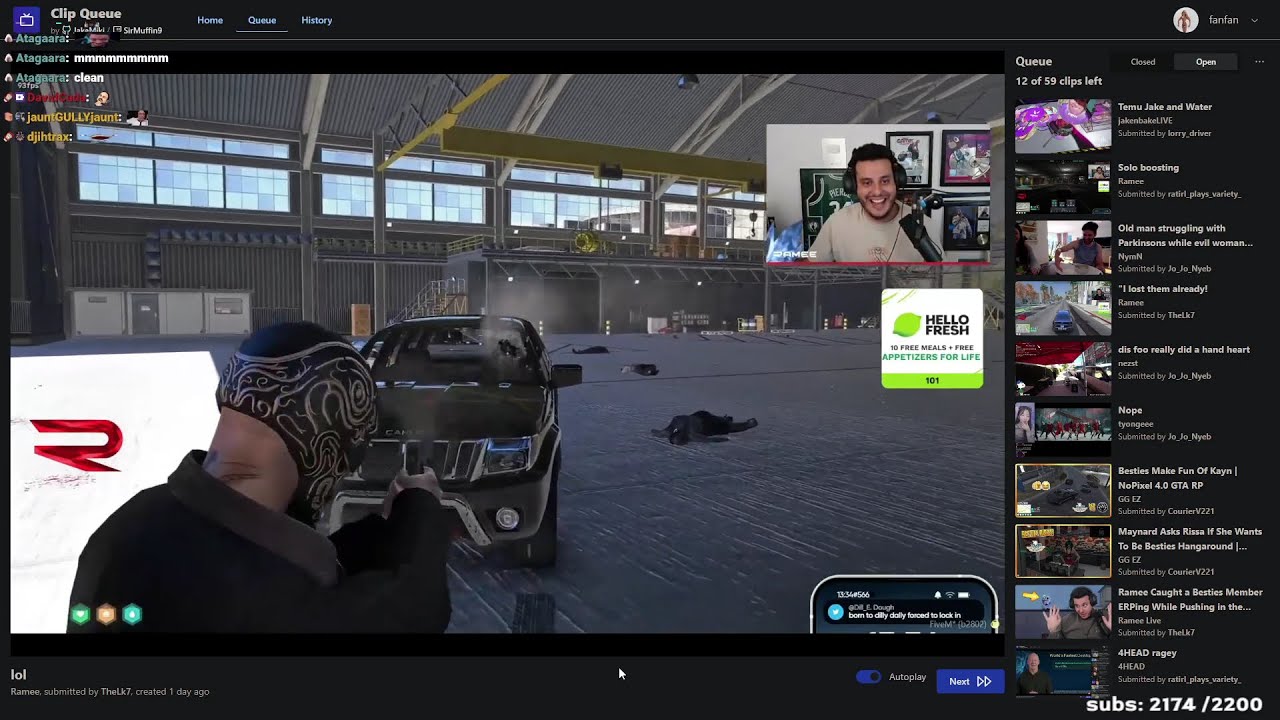
Task: Select the "I lost them already!" clip title
Action: coord(1163,289)
